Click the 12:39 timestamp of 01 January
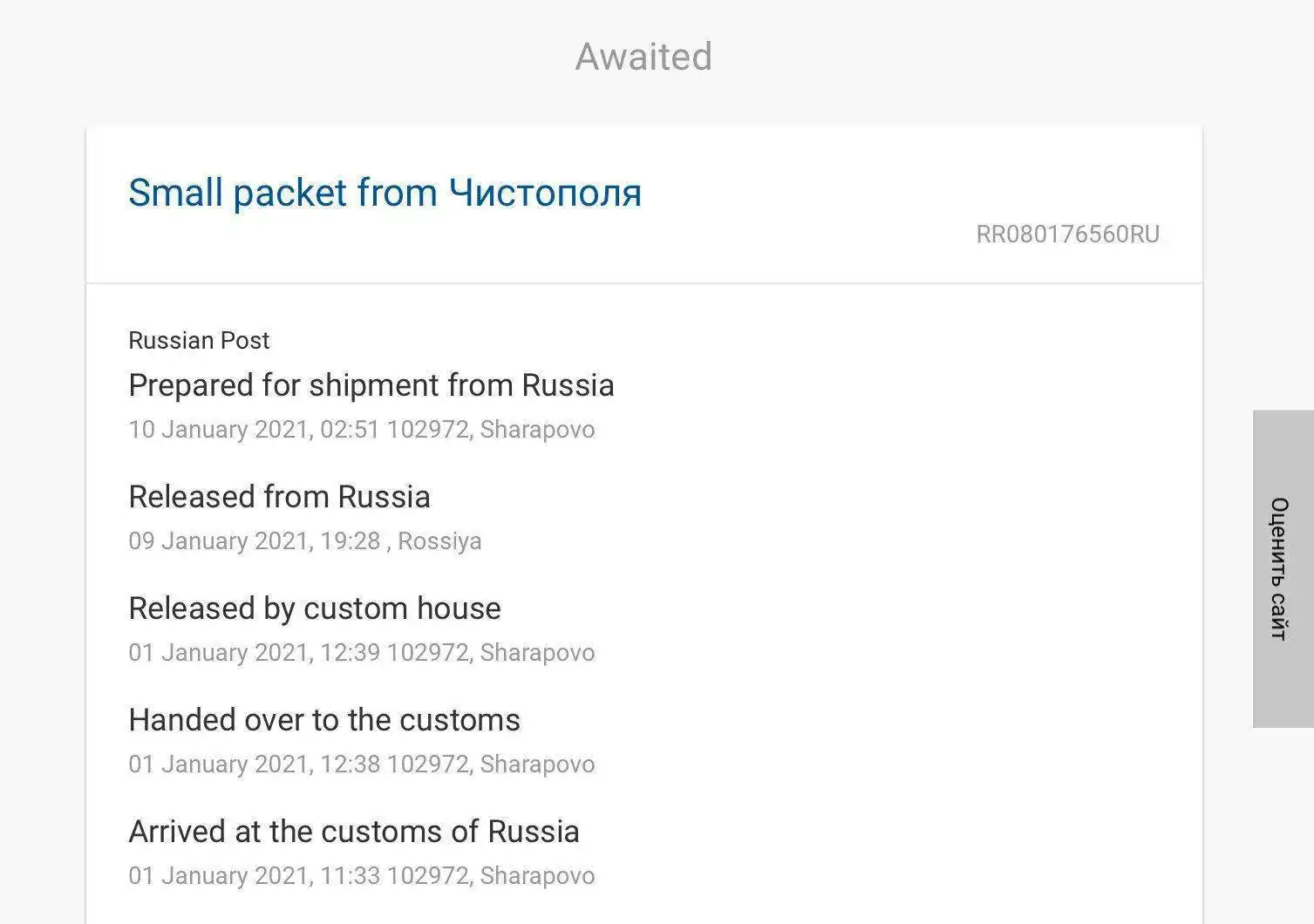Image resolution: width=1314 pixels, height=924 pixels. pos(350,653)
